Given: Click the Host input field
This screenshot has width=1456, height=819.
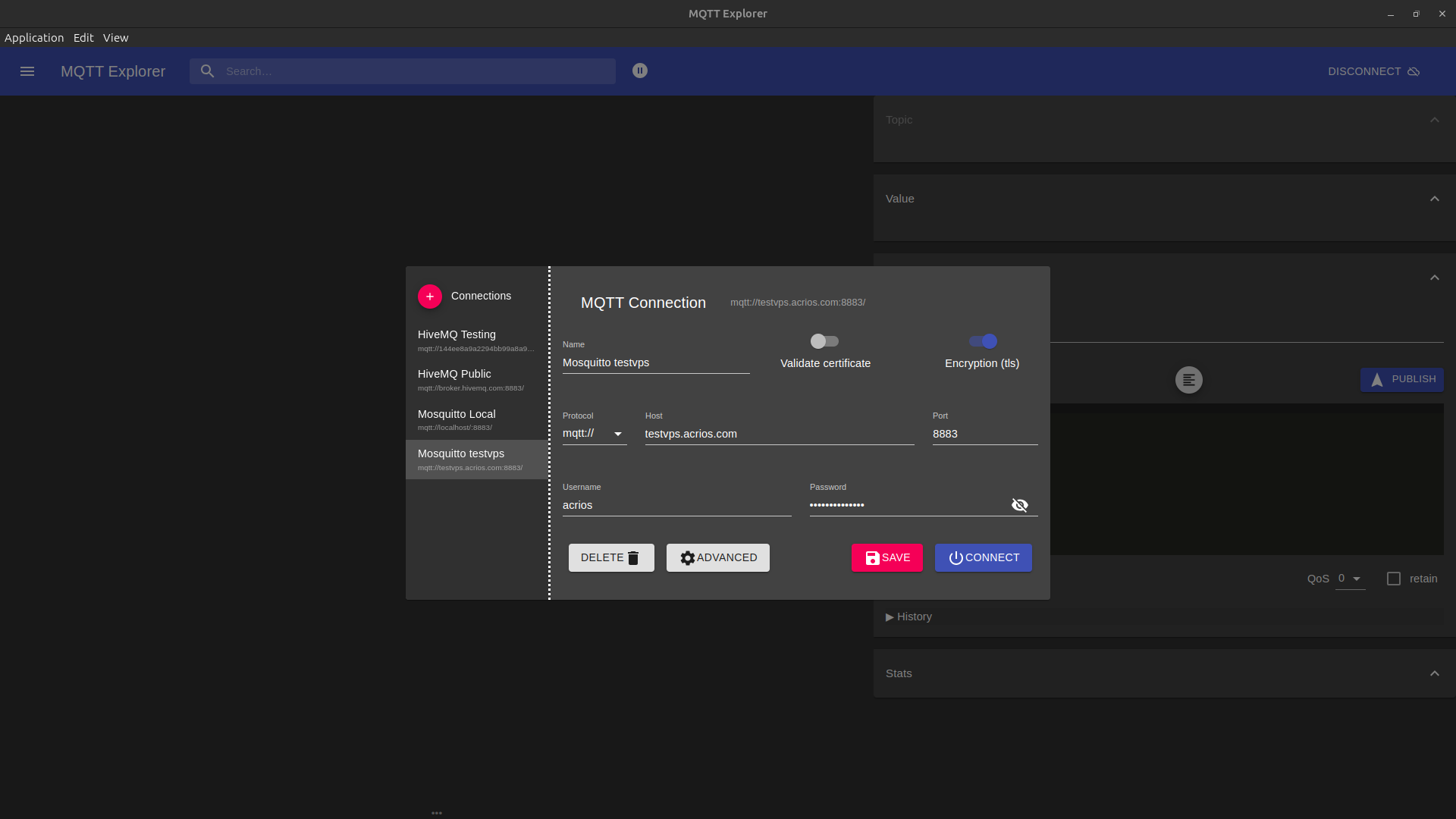Looking at the screenshot, I should tap(779, 434).
